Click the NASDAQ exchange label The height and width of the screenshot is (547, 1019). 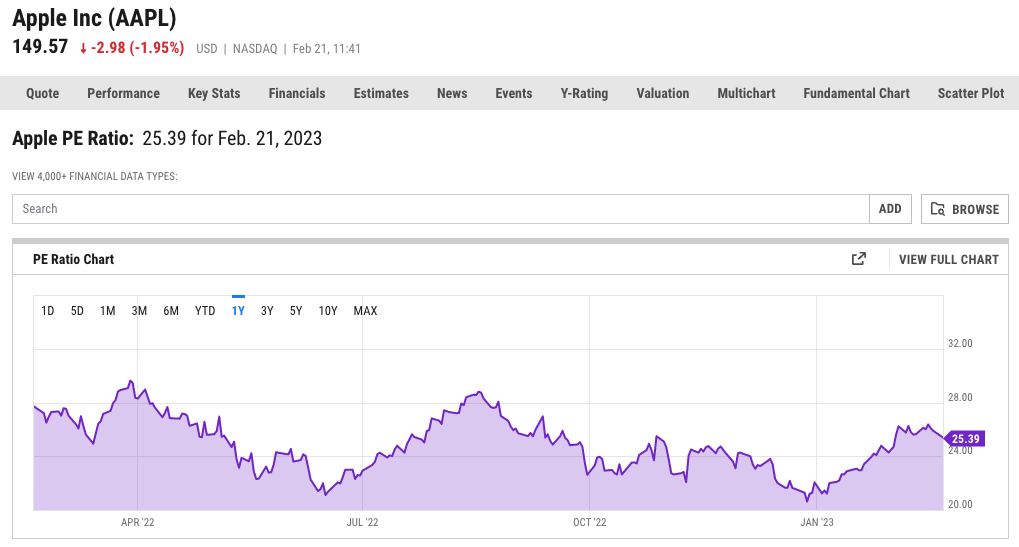click(255, 49)
